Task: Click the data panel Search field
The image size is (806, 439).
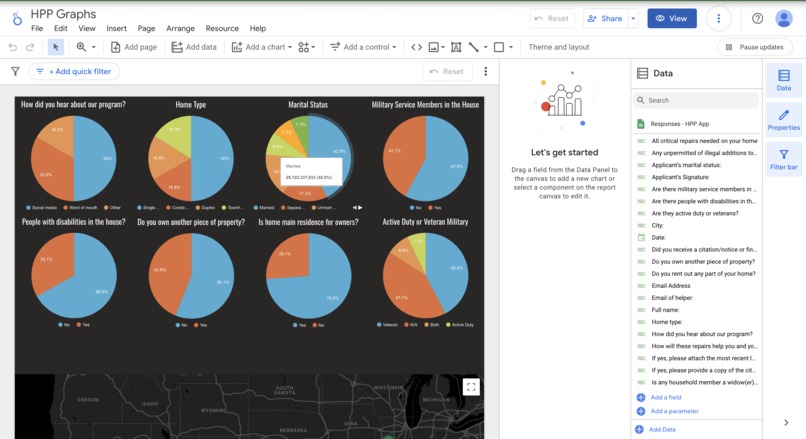Action: 696,100
